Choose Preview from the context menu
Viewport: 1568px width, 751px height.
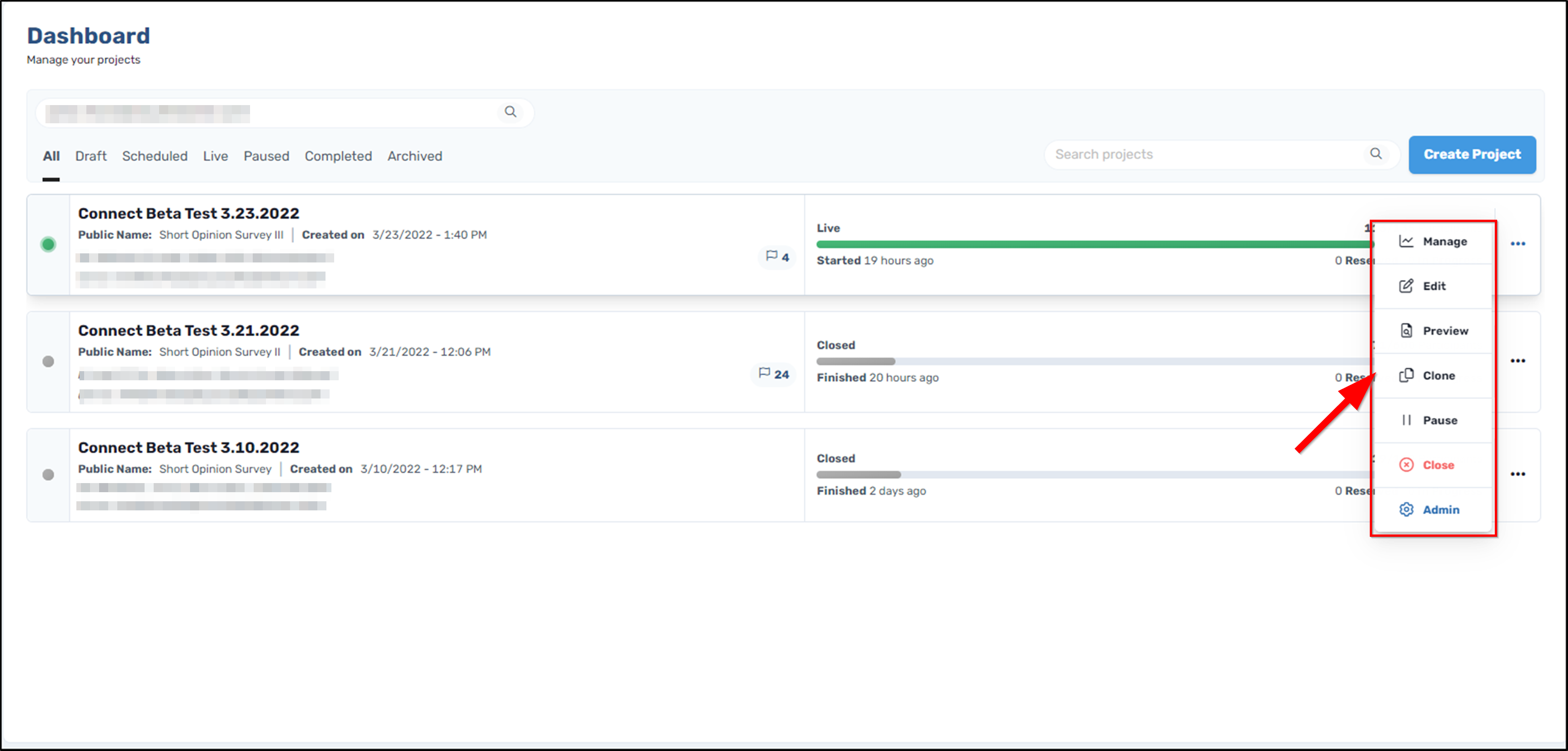click(1433, 331)
